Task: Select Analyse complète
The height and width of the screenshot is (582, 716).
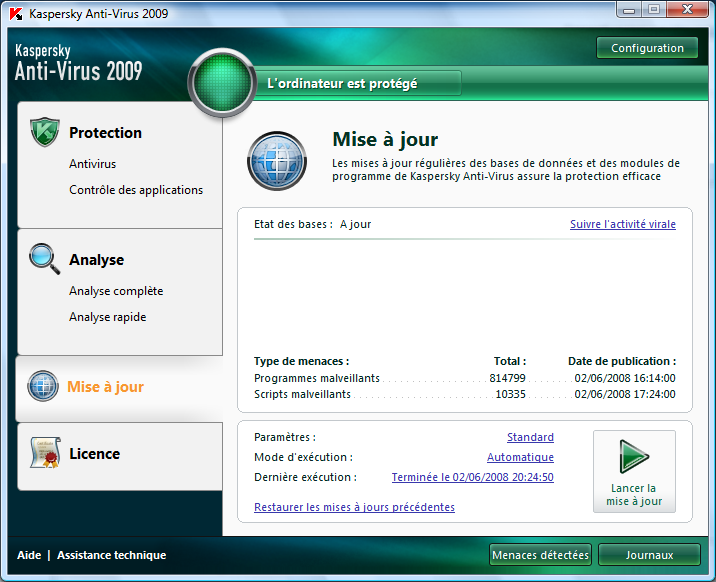Action: click(116, 291)
